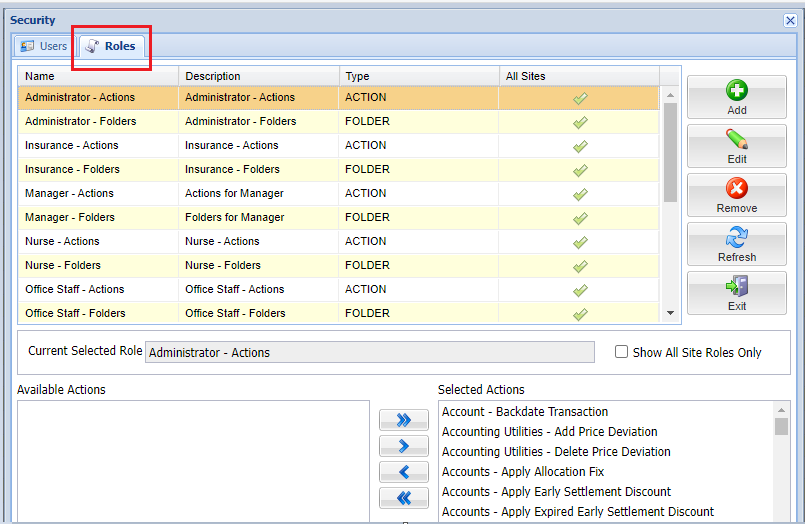805x524 pixels.
Task: Move selected action right with single arrow
Action: 404,446
